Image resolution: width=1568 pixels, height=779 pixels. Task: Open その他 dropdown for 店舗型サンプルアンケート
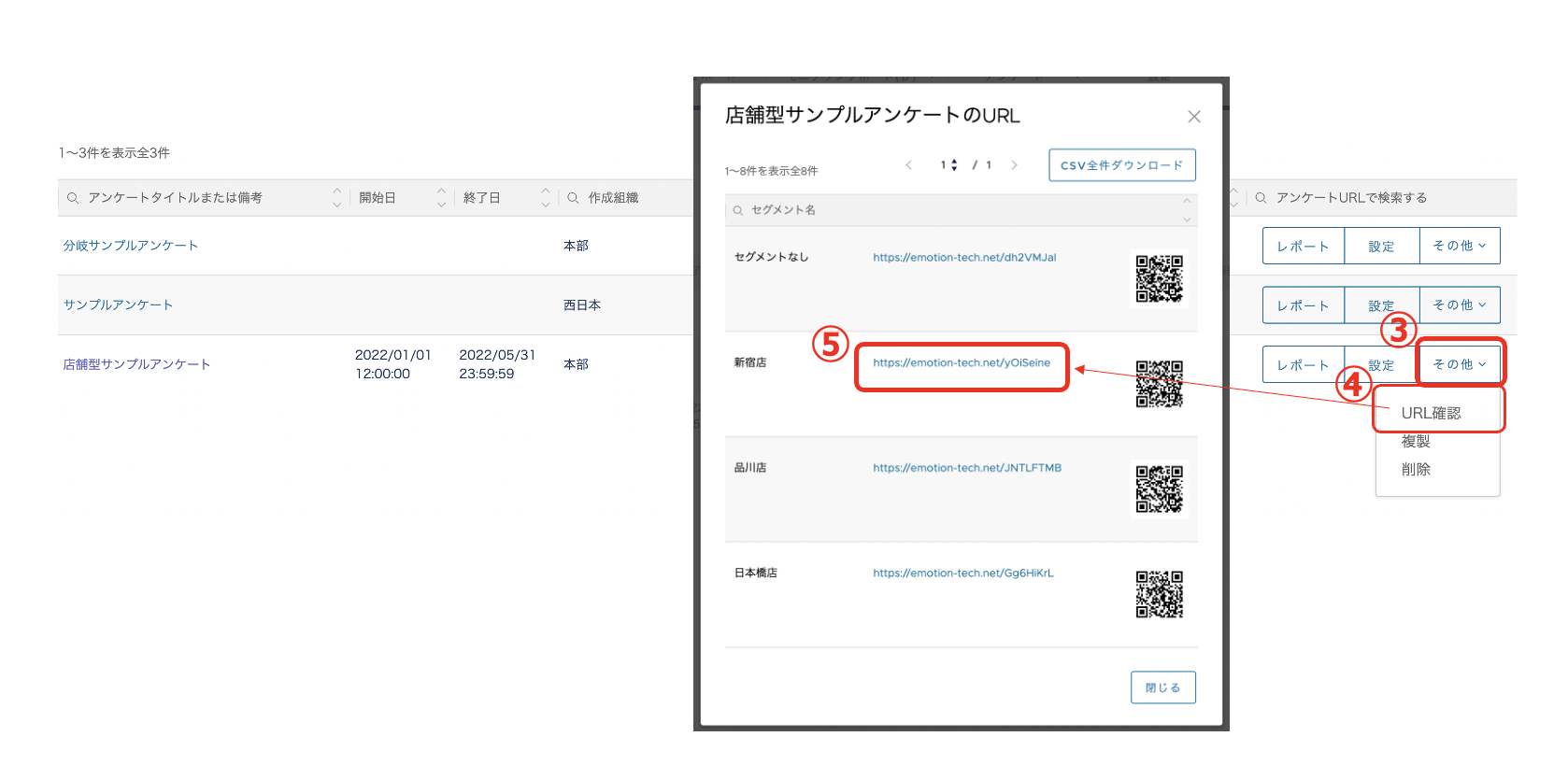tap(1459, 364)
